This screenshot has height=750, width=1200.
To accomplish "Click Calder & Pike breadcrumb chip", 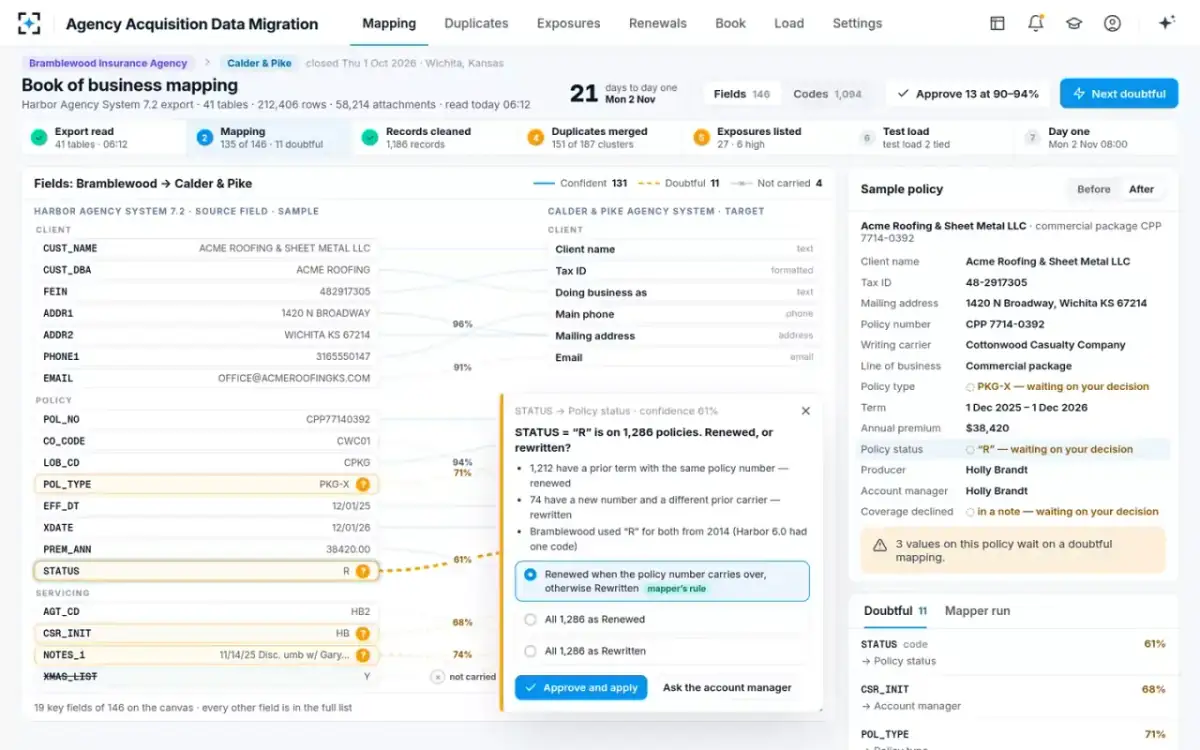I will click(259, 63).
